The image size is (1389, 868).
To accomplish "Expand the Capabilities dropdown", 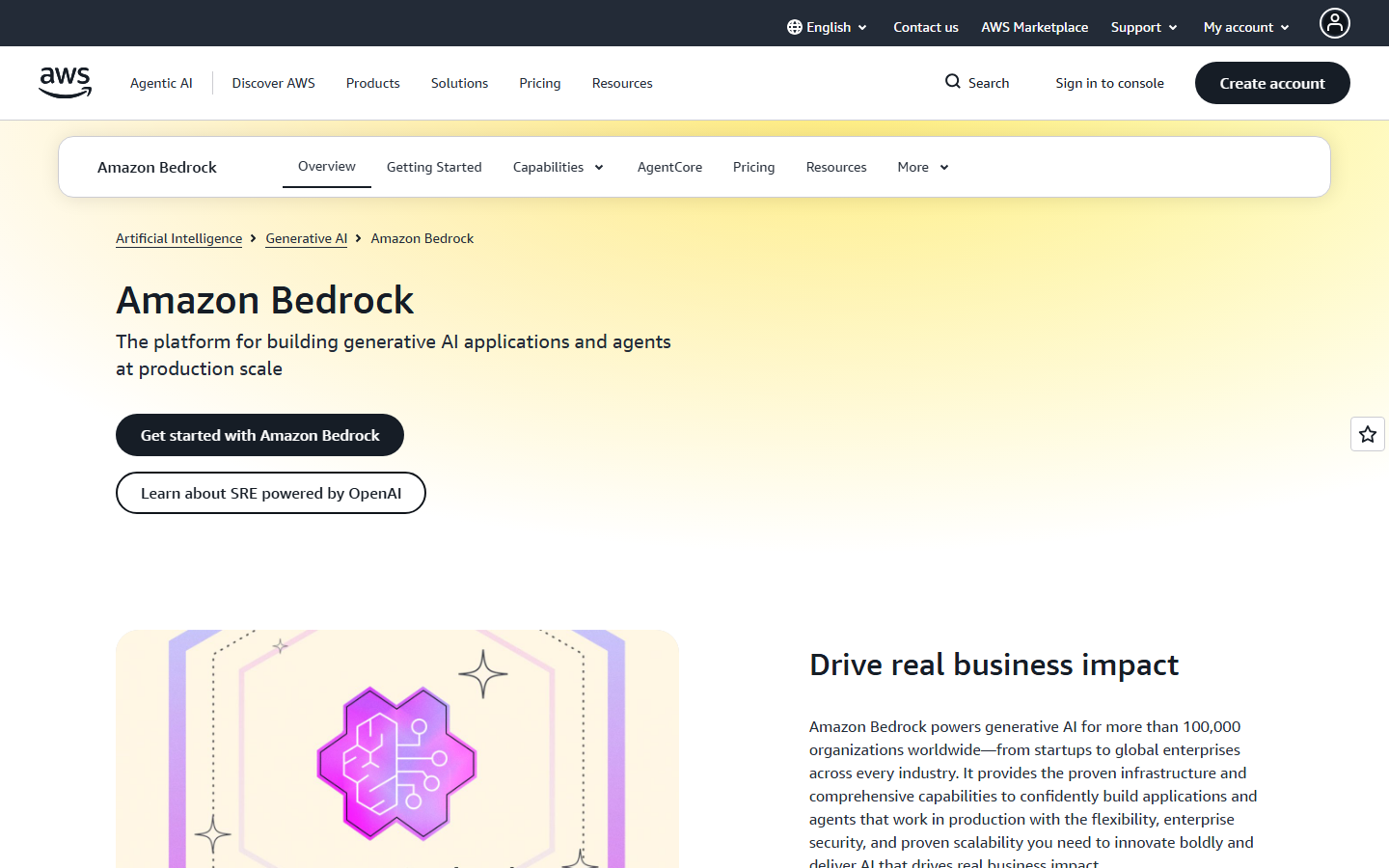I will click(x=558, y=167).
